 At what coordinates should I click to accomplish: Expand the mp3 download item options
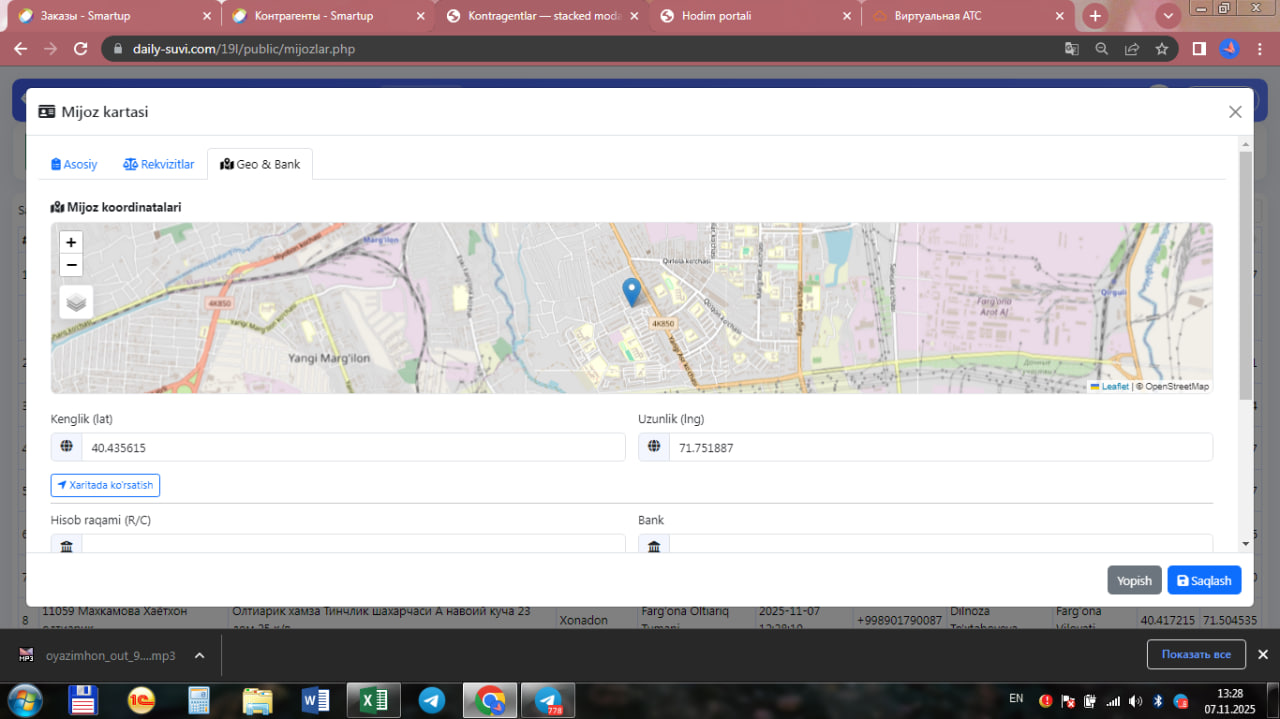pos(199,656)
